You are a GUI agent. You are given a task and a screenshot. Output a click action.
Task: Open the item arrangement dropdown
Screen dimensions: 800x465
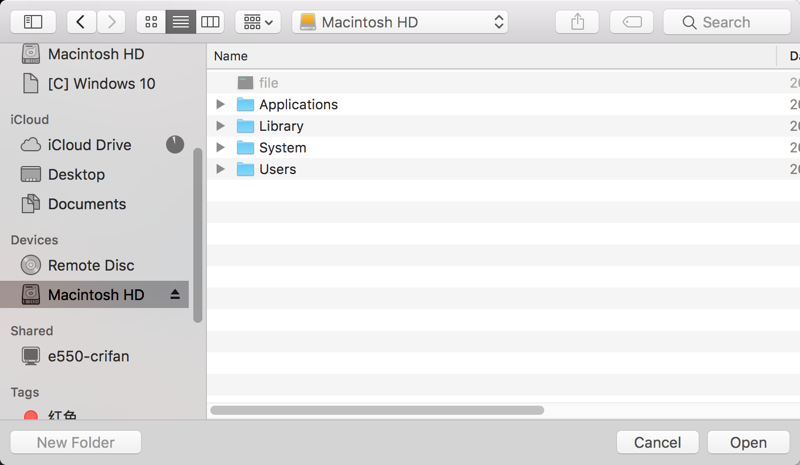[x=258, y=22]
